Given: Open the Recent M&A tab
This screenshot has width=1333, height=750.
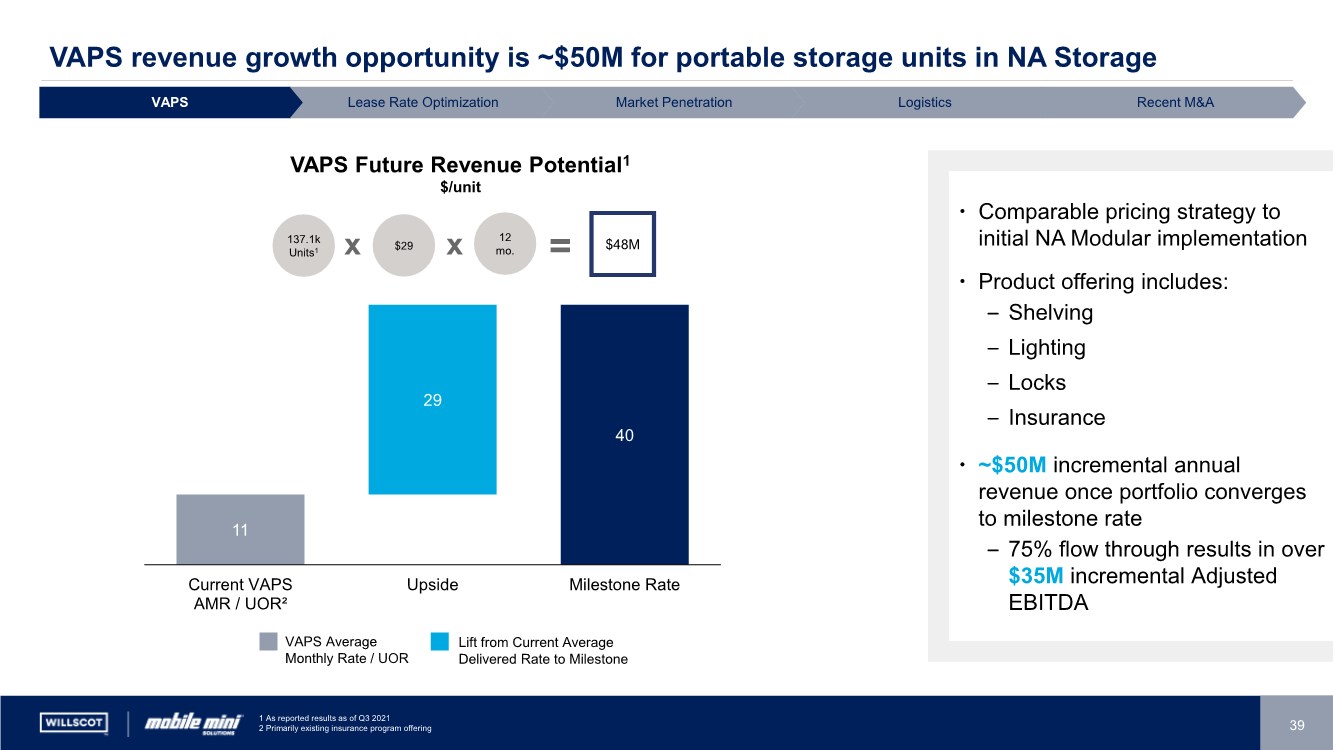Looking at the screenshot, I should [x=1175, y=102].
